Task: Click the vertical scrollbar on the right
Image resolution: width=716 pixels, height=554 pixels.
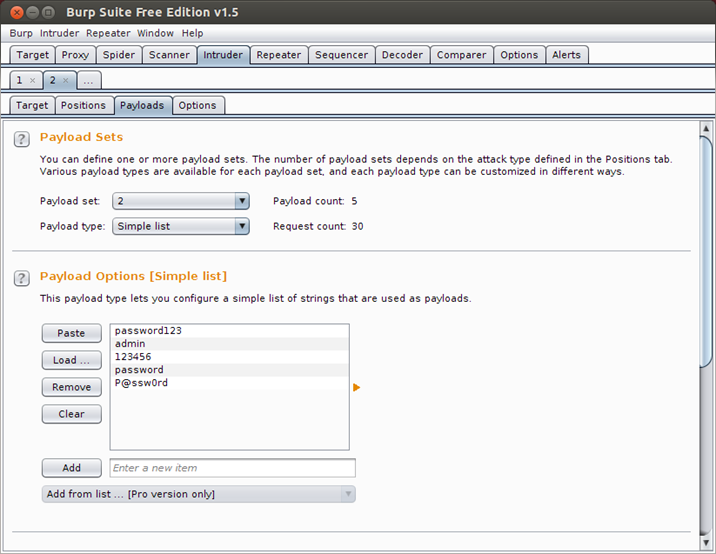Action: [707, 250]
